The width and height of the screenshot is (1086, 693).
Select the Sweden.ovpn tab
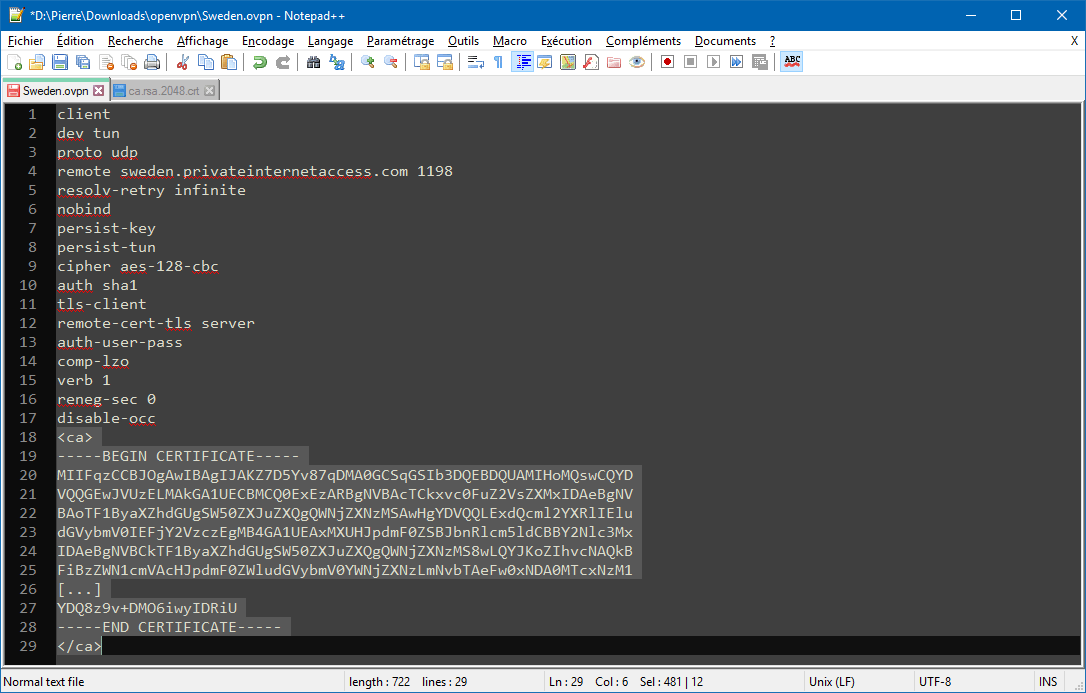point(55,91)
